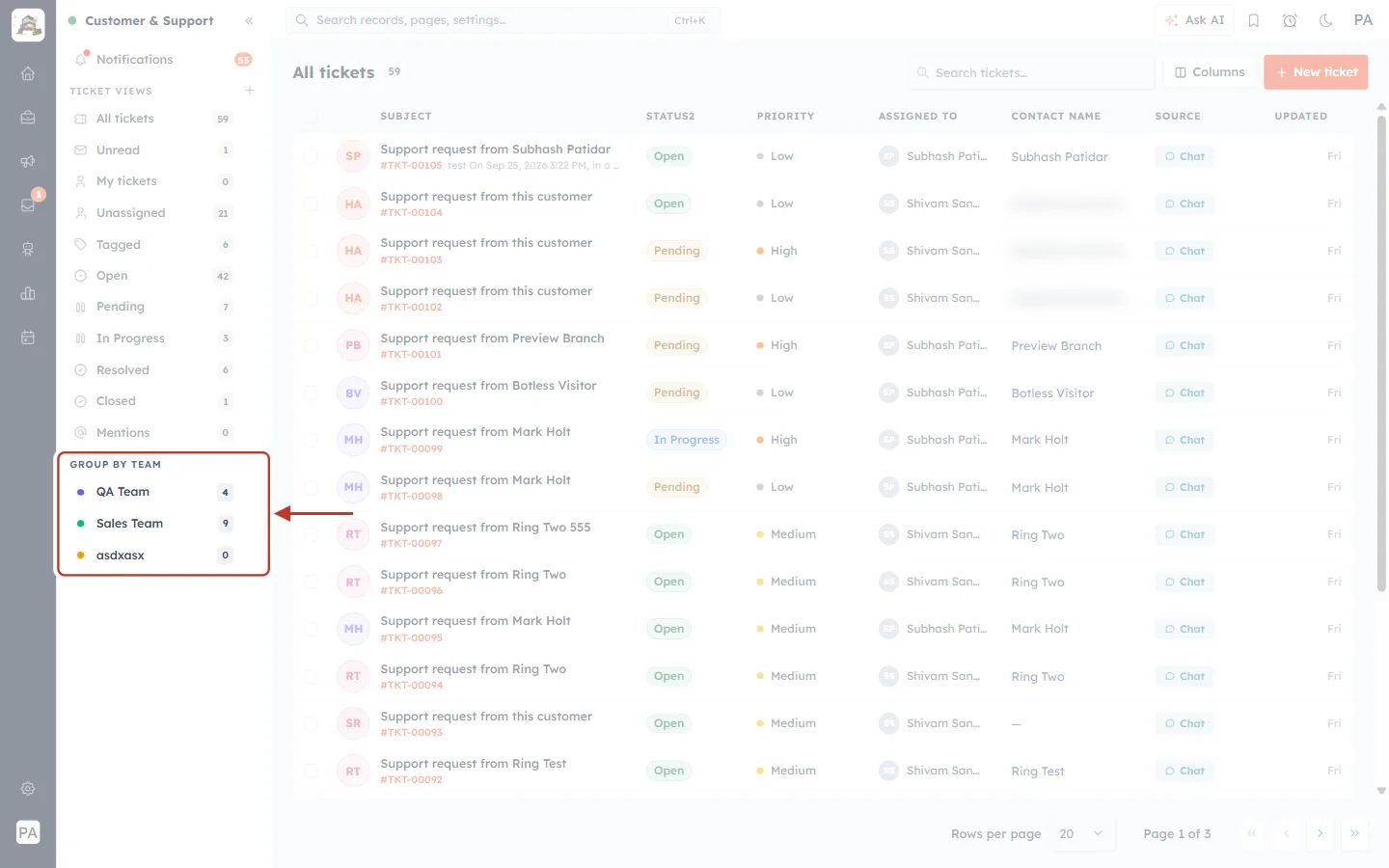The width and height of the screenshot is (1389, 868).
Task: Click the briefcase icon in left rail
Action: pos(28,117)
